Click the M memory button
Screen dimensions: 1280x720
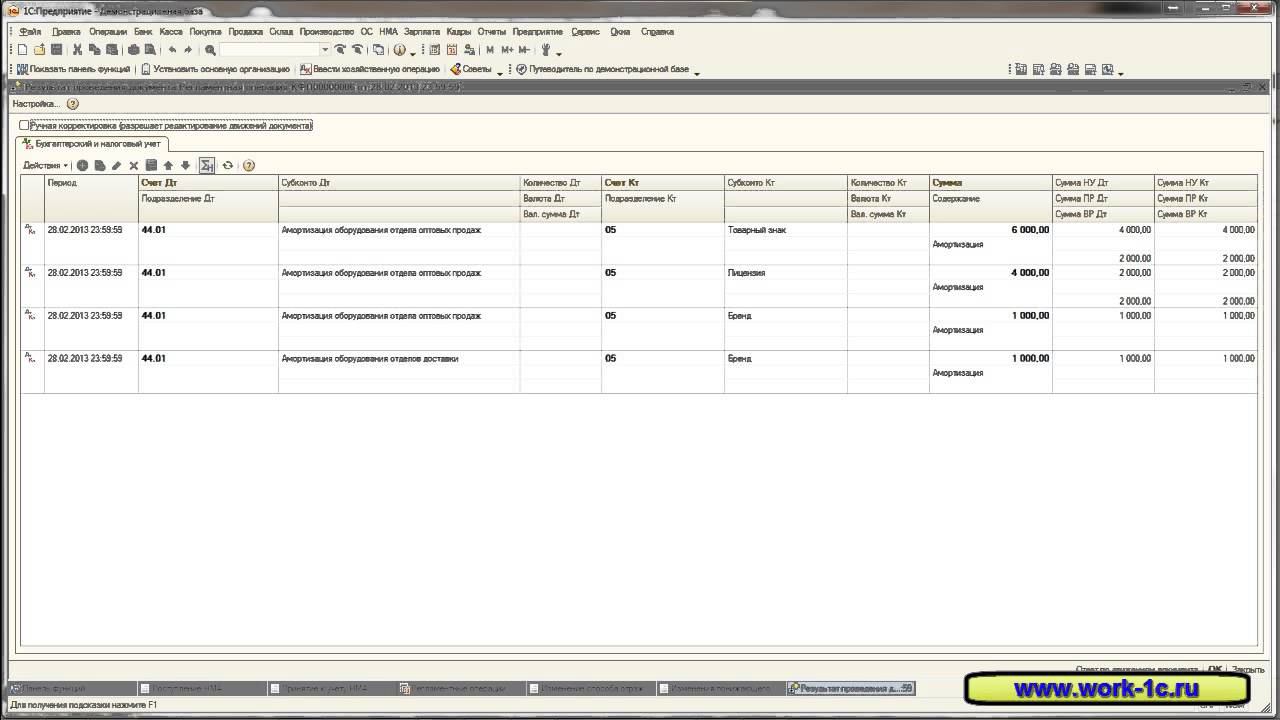pos(490,50)
